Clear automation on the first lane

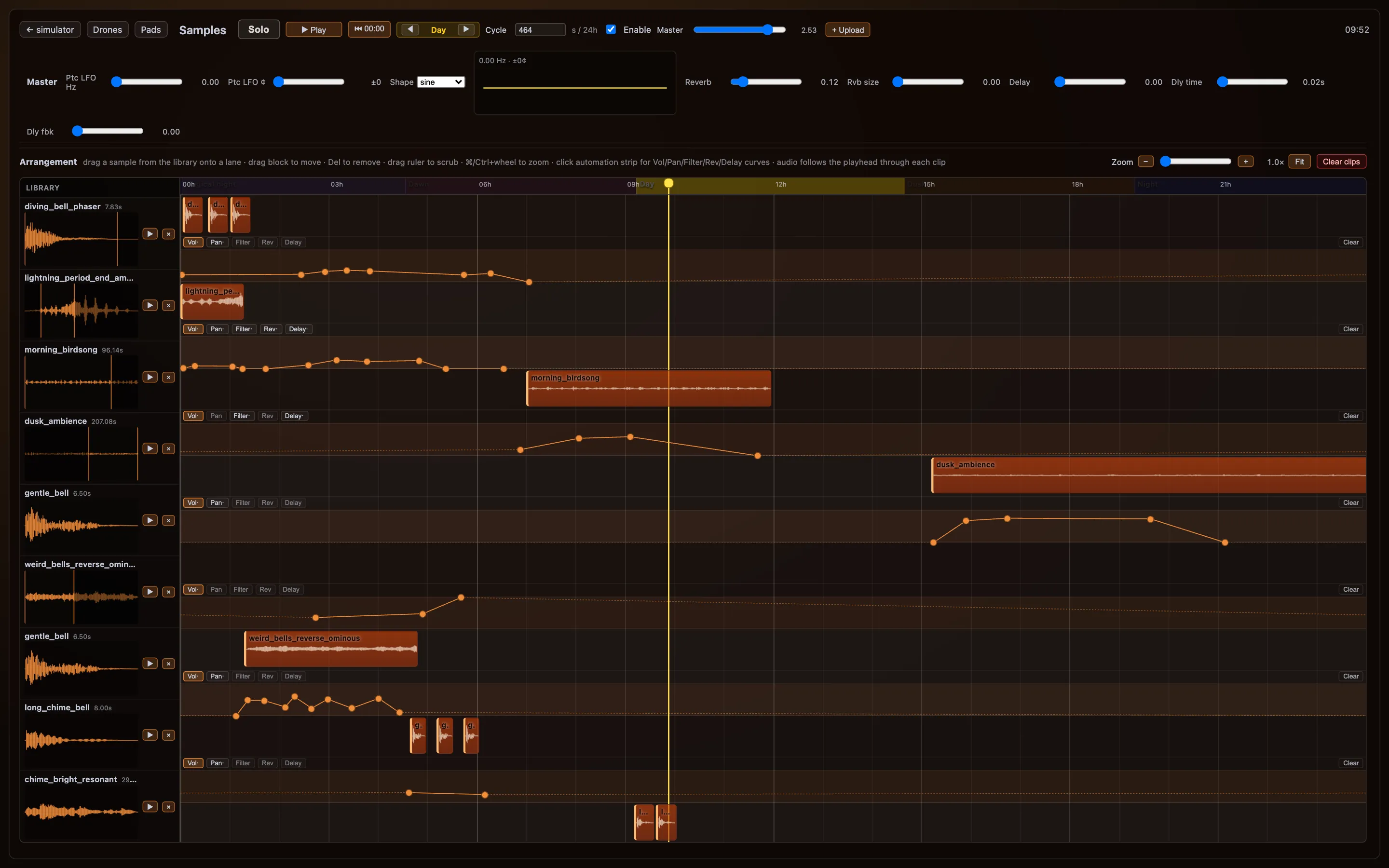[x=1350, y=242]
